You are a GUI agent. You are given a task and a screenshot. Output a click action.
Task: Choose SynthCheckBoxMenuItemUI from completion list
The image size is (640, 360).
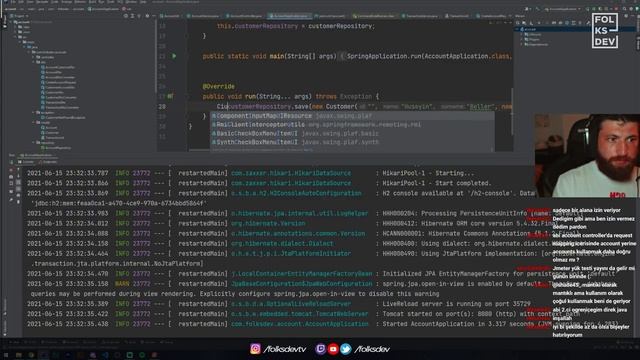(x=352, y=142)
